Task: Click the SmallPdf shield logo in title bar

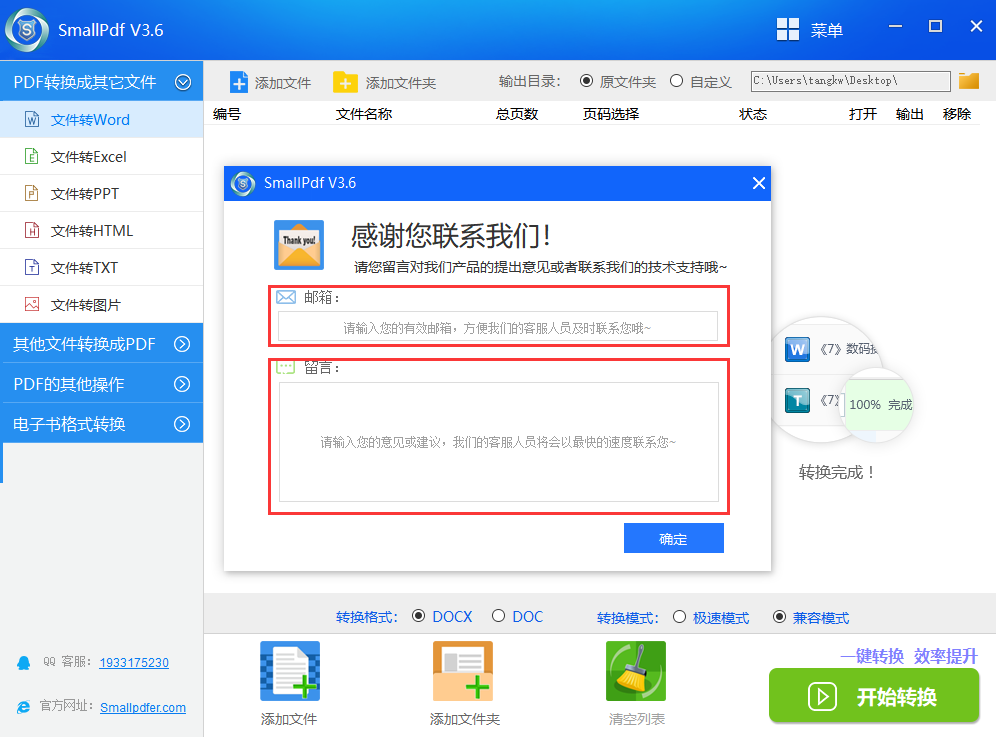Action: point(27,30)
